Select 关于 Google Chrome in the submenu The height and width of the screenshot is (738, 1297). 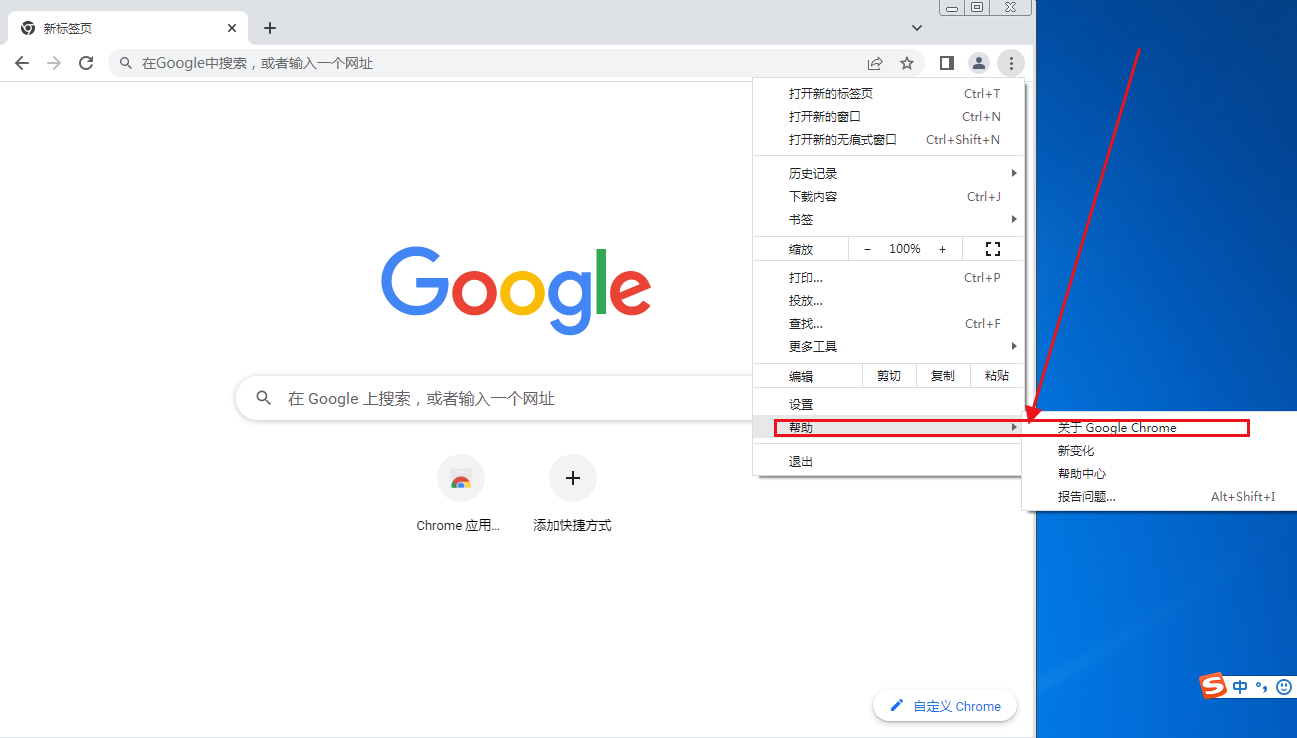pos(1159,427)
